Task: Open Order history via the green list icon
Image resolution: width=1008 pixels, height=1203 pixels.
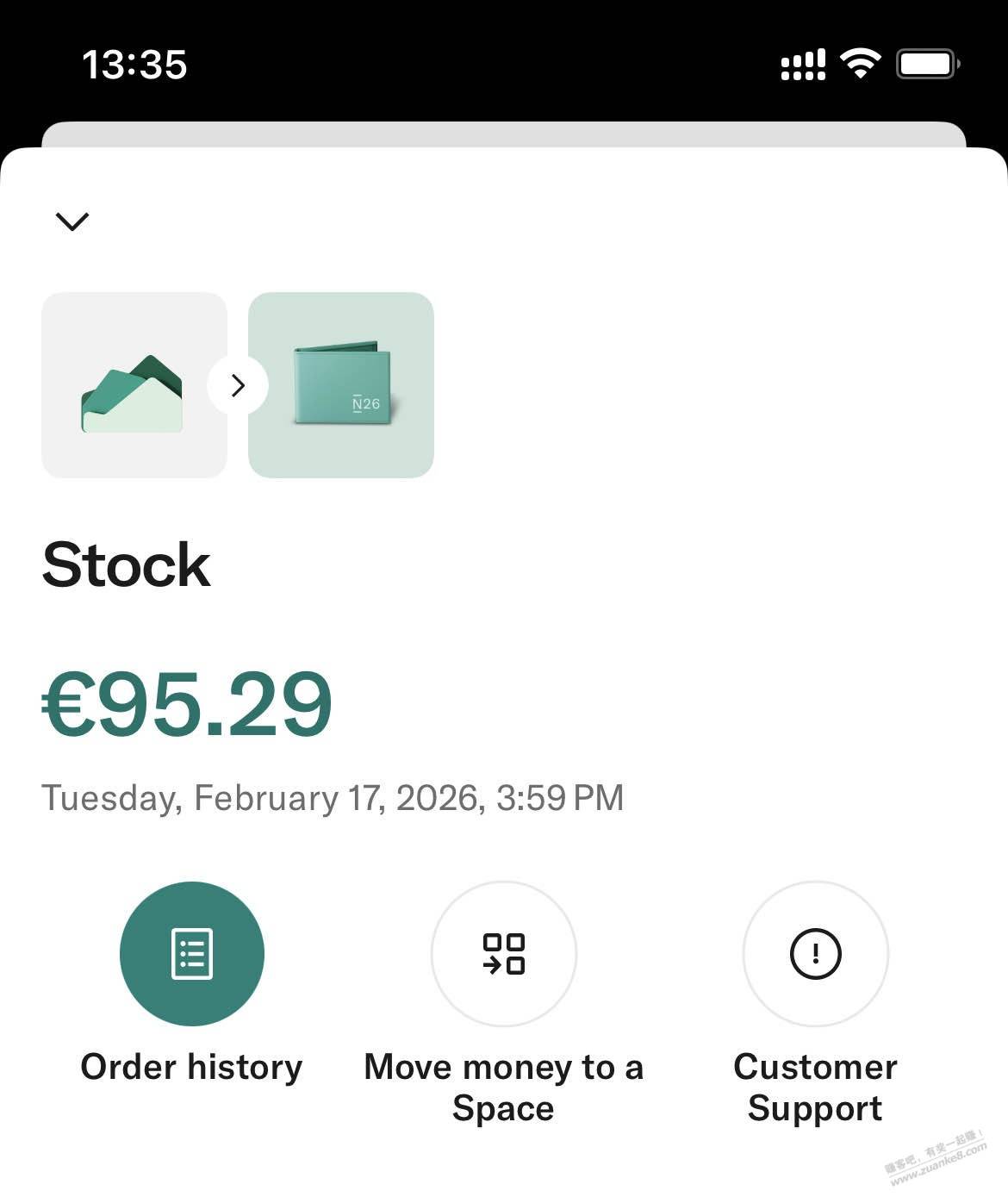Action: (192, 954)
